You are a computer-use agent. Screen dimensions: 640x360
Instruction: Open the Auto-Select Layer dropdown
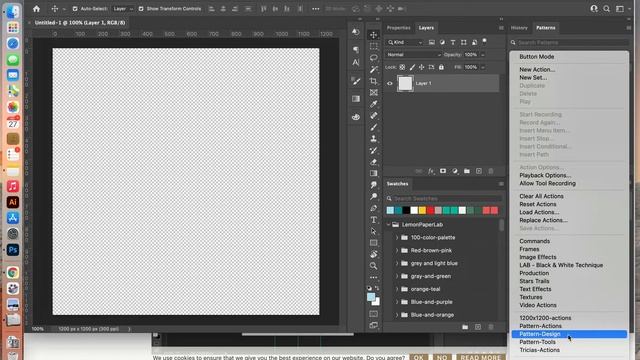pyautogui.click(x=123, y=9)
